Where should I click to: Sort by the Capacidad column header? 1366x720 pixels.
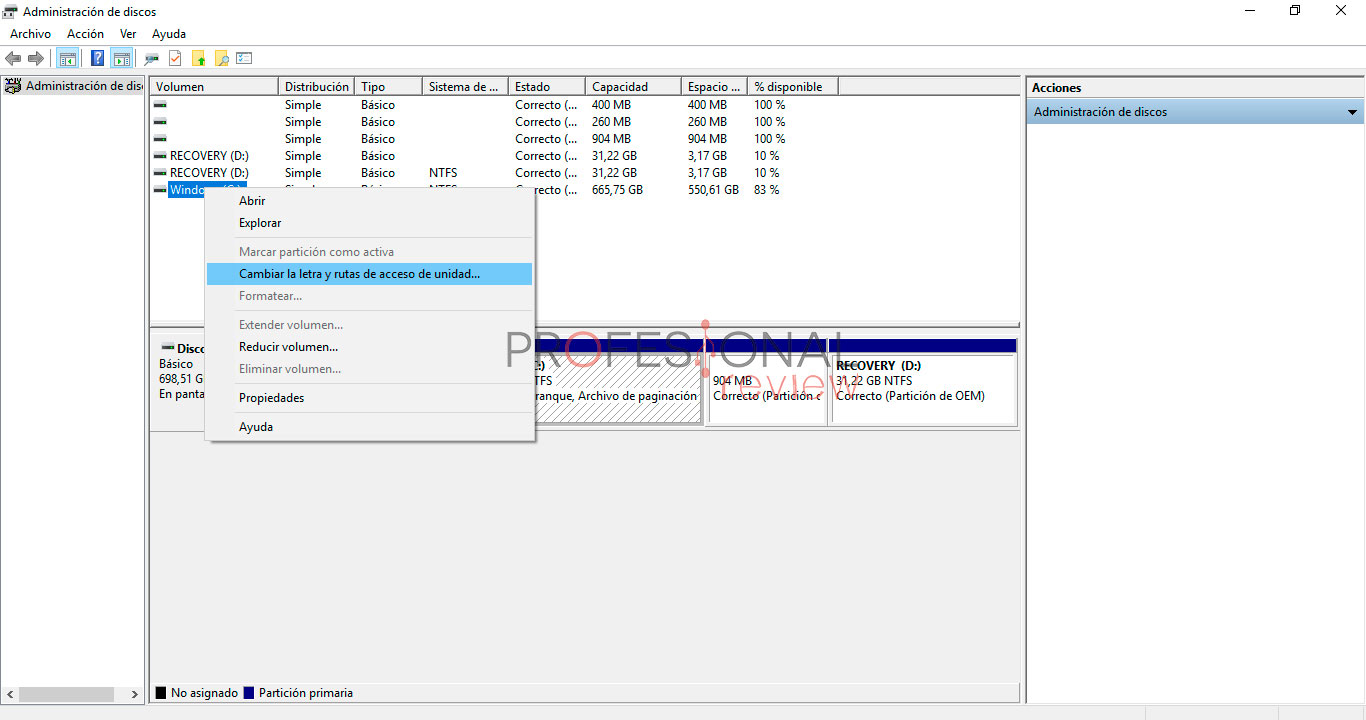633,87
